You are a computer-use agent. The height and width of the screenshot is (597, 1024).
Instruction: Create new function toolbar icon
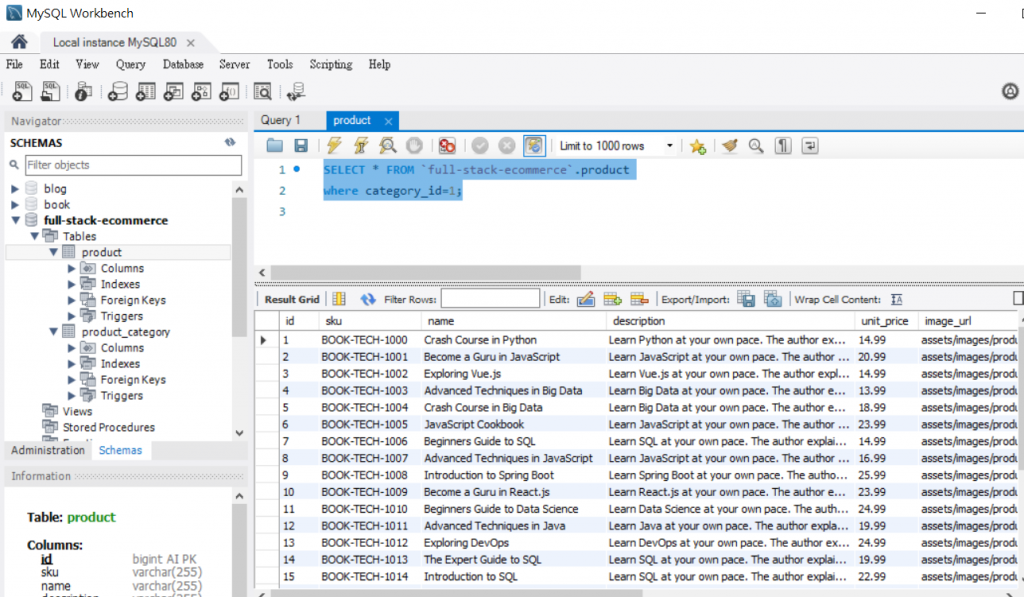click(x=229, y=91)
